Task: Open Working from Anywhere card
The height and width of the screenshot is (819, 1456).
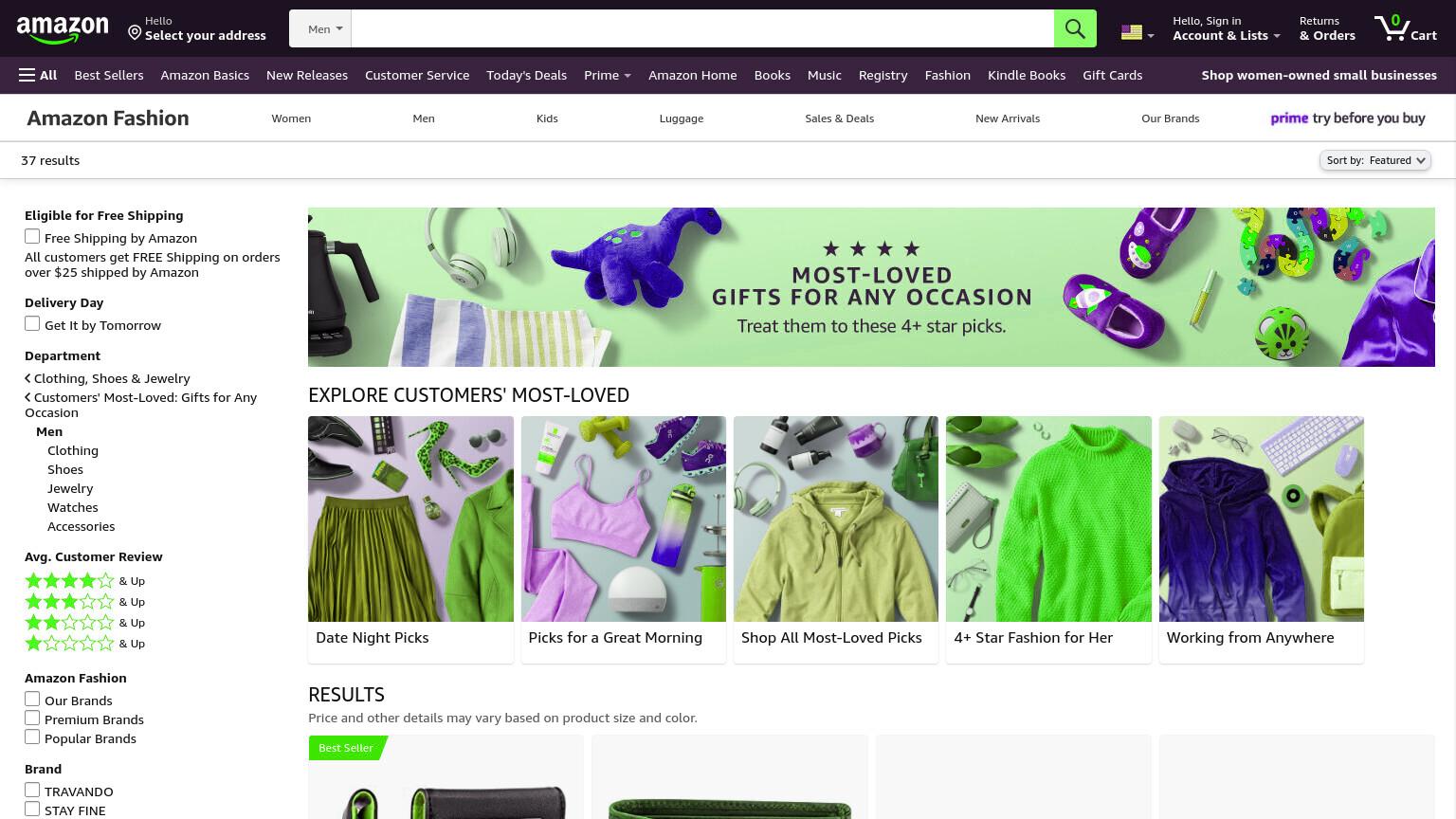Action: [1262, 539]
